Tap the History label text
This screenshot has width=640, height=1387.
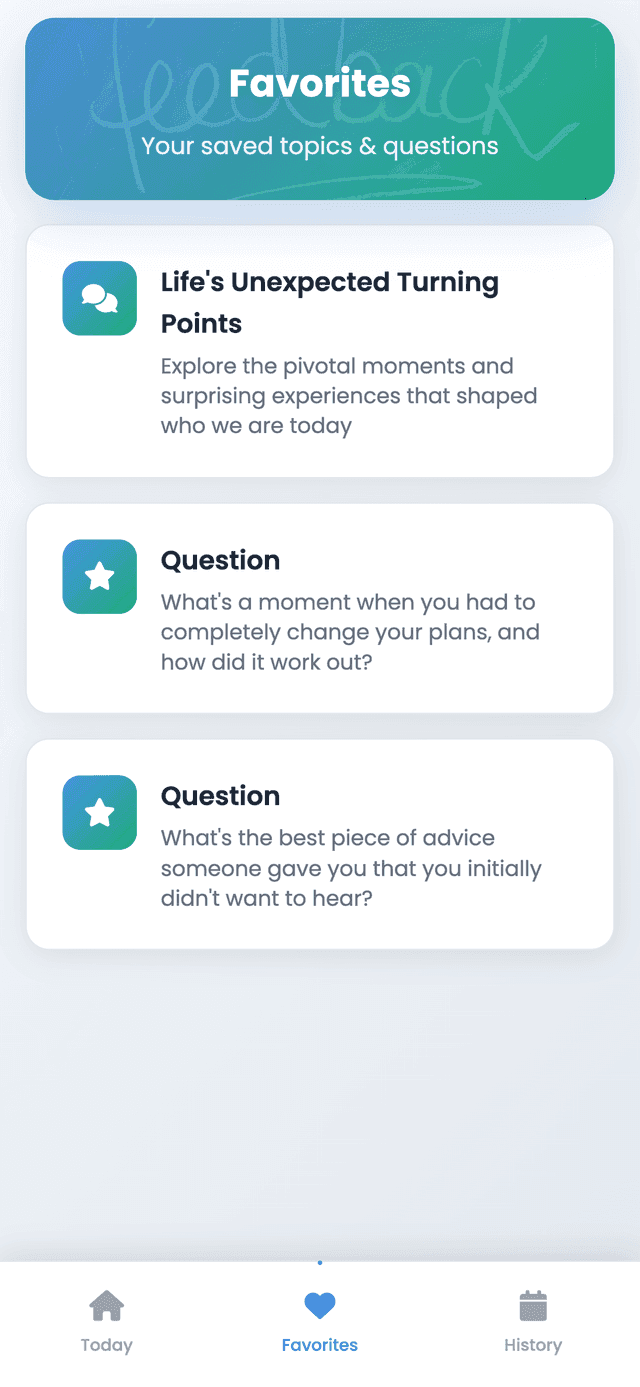click(x=533, y=1344)
